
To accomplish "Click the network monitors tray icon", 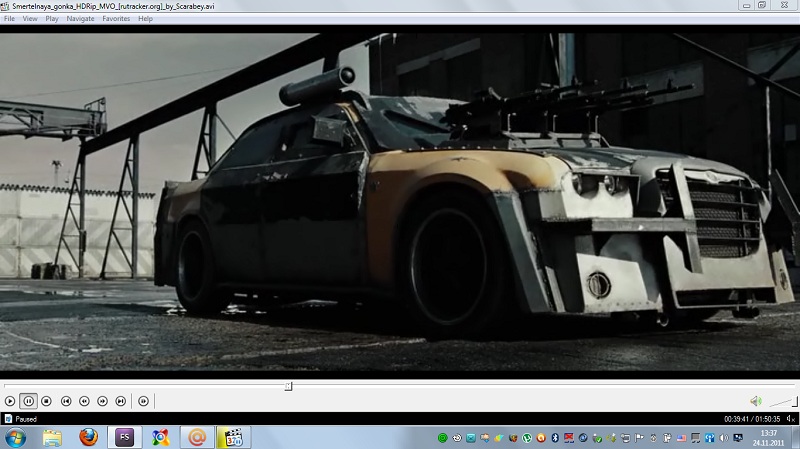I will click(x=738, y=438).
